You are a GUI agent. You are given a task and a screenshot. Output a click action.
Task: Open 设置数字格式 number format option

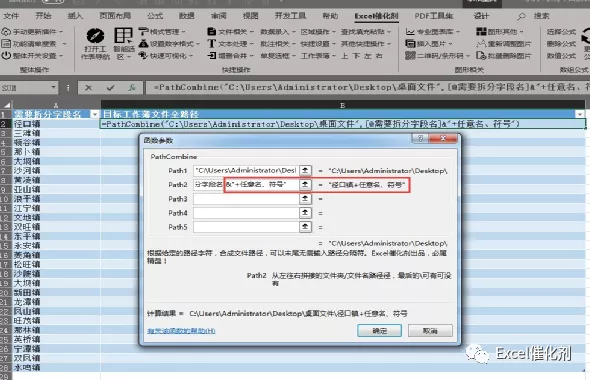(x=169, y=44)
